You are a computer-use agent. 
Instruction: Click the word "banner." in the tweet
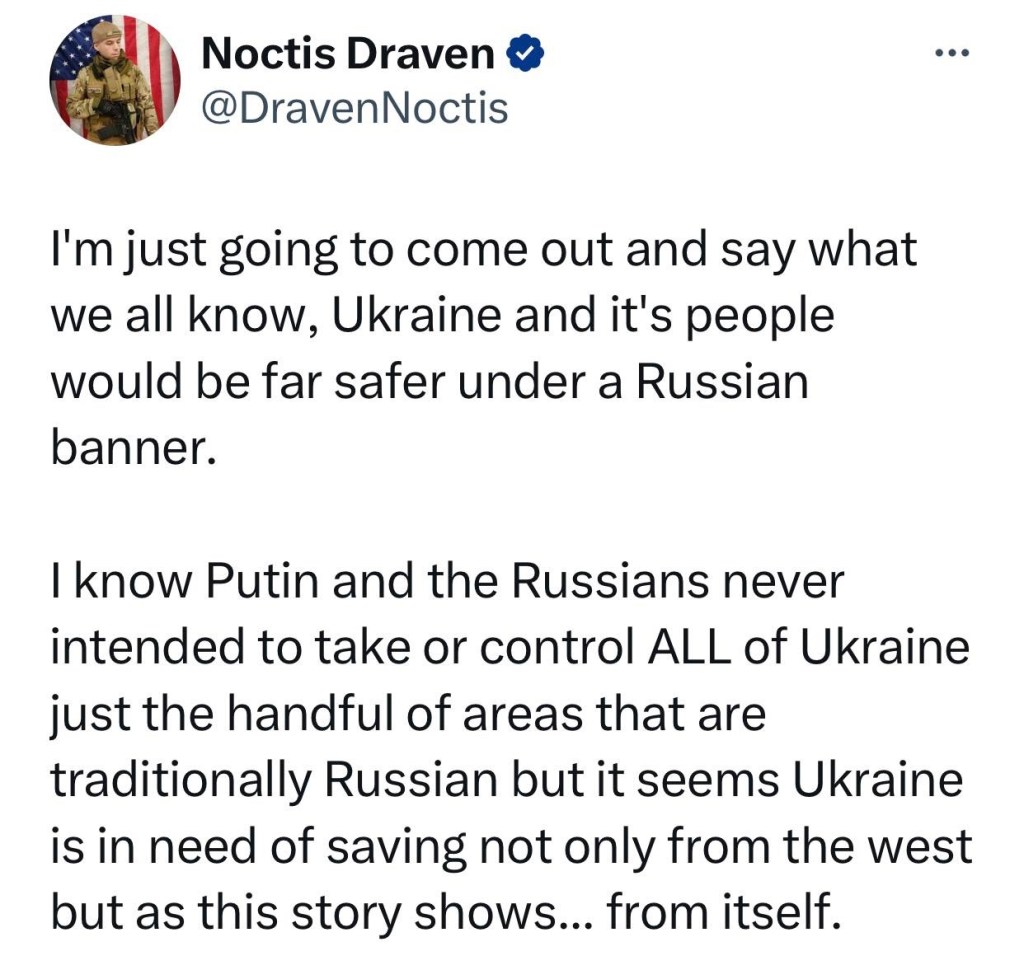click(133, 449)
